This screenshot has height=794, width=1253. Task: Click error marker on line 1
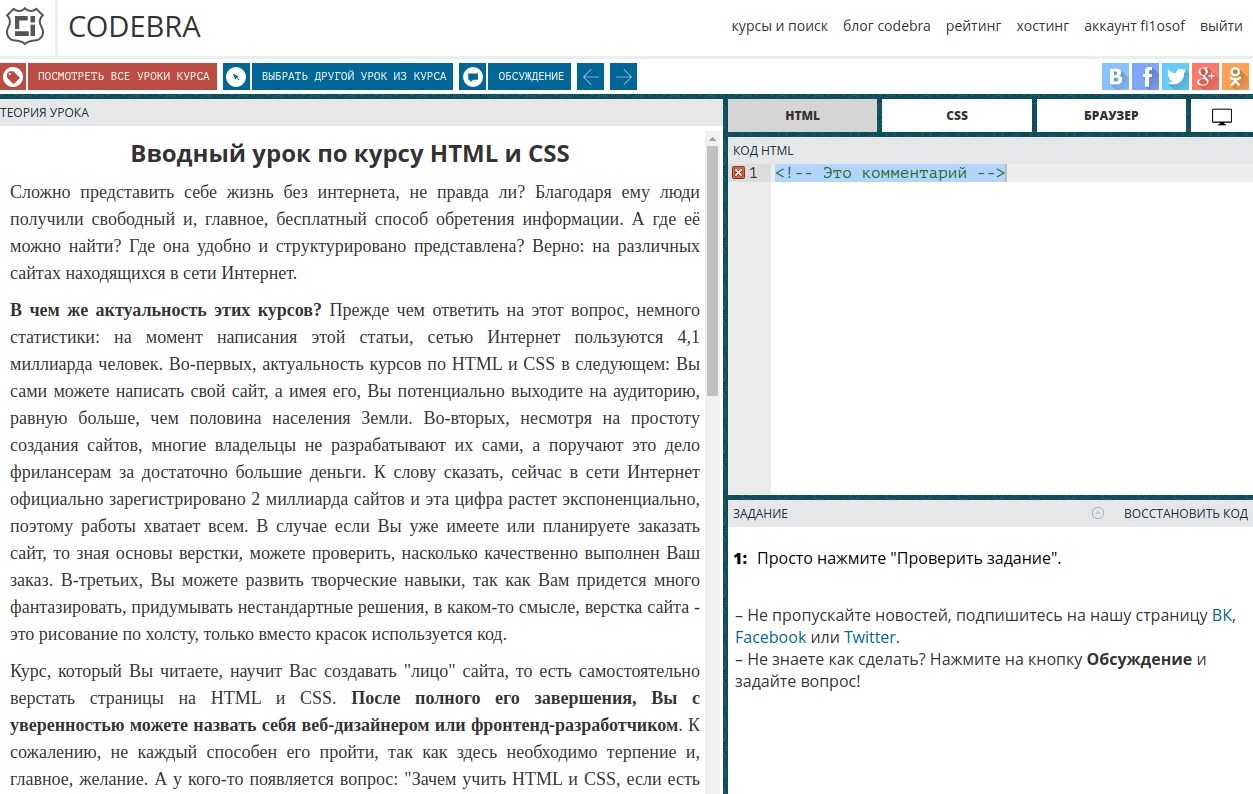[x=738, y=173]
